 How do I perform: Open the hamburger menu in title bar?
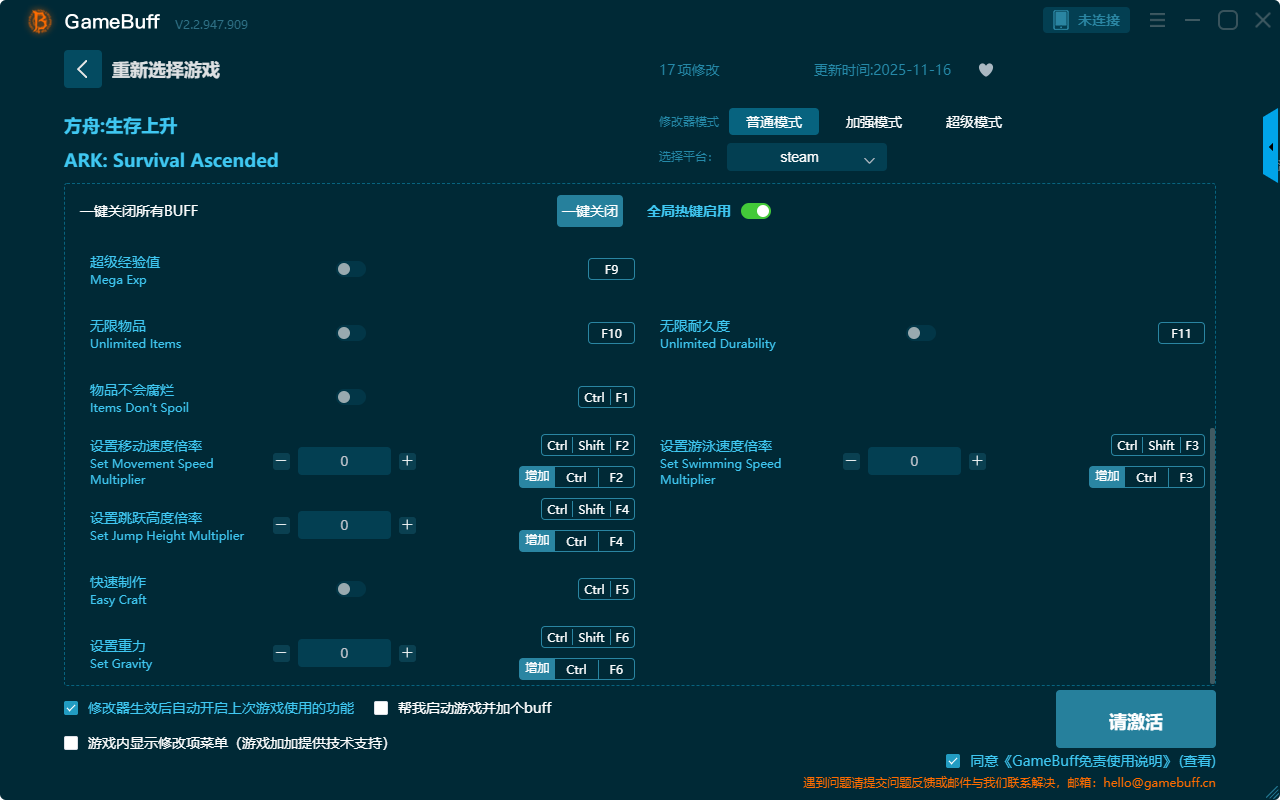point(1157,20)
